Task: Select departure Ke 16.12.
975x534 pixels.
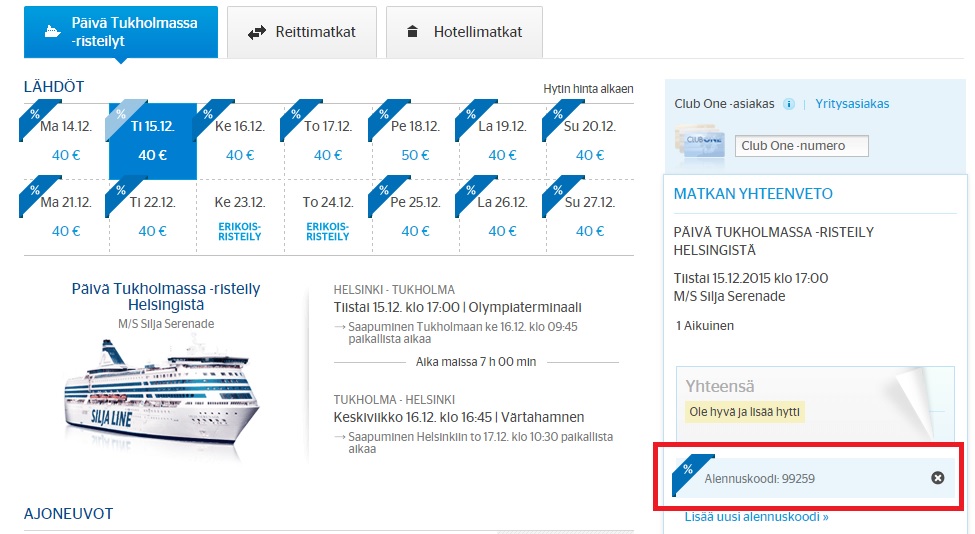Action: click(x=240, y=141)
